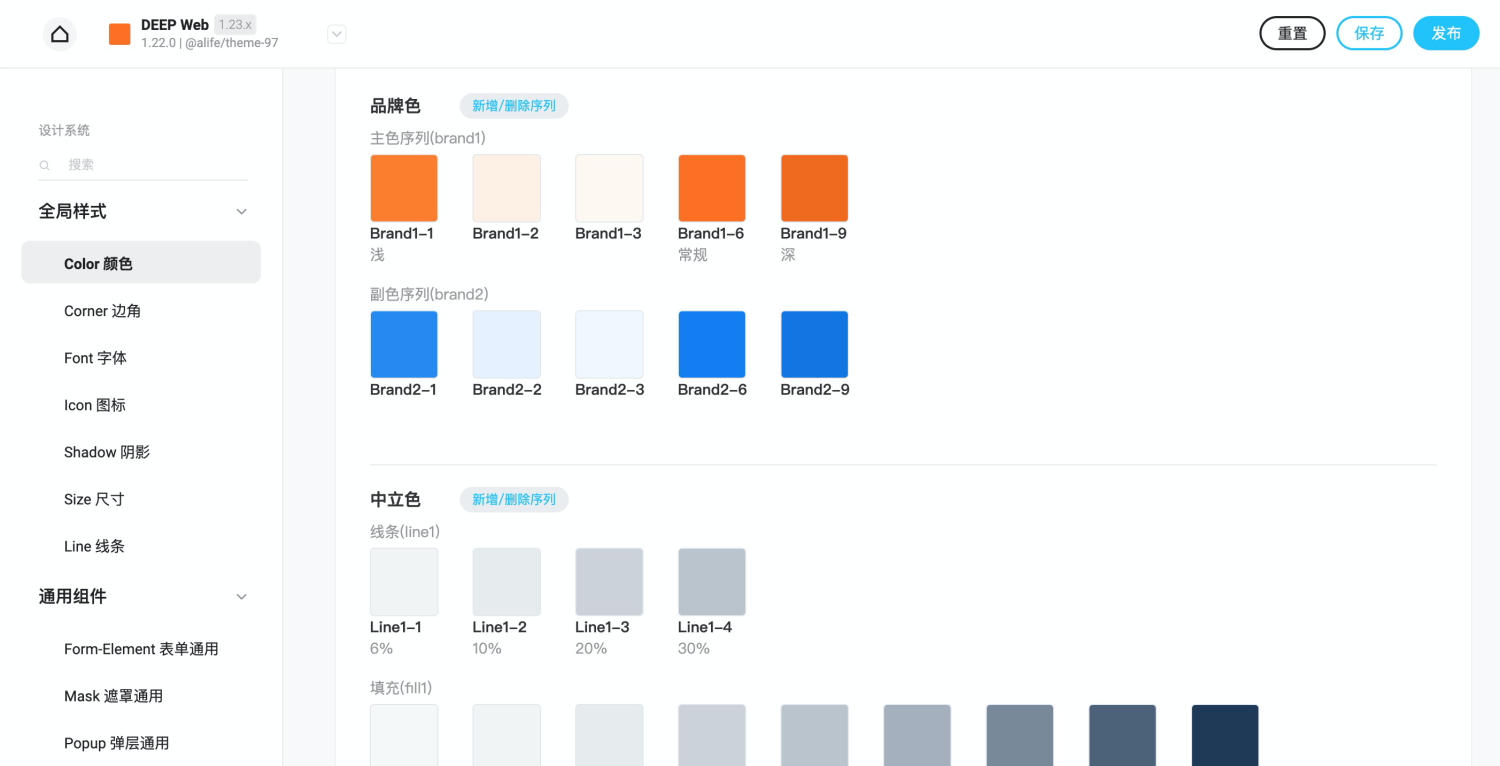
Task: Collapse the 通用组件 section
Action: tap(241, 597)
